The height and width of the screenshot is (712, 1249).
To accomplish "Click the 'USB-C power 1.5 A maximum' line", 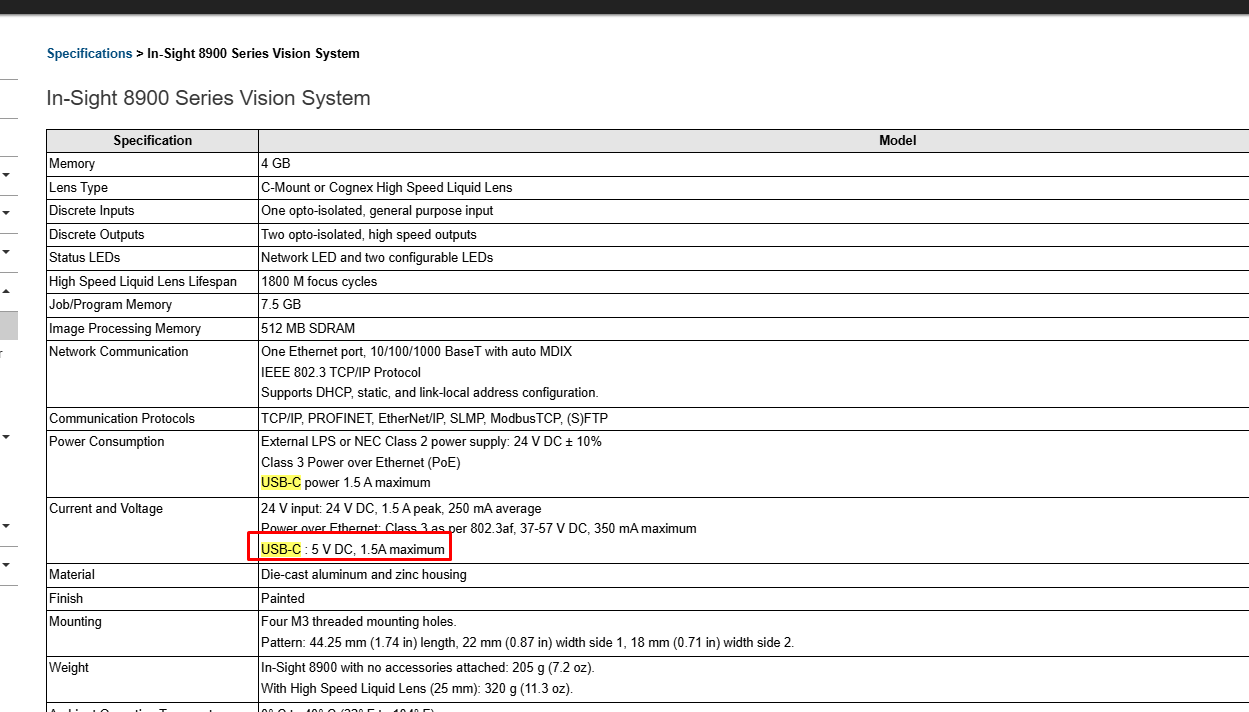I will tap(346, 482).
